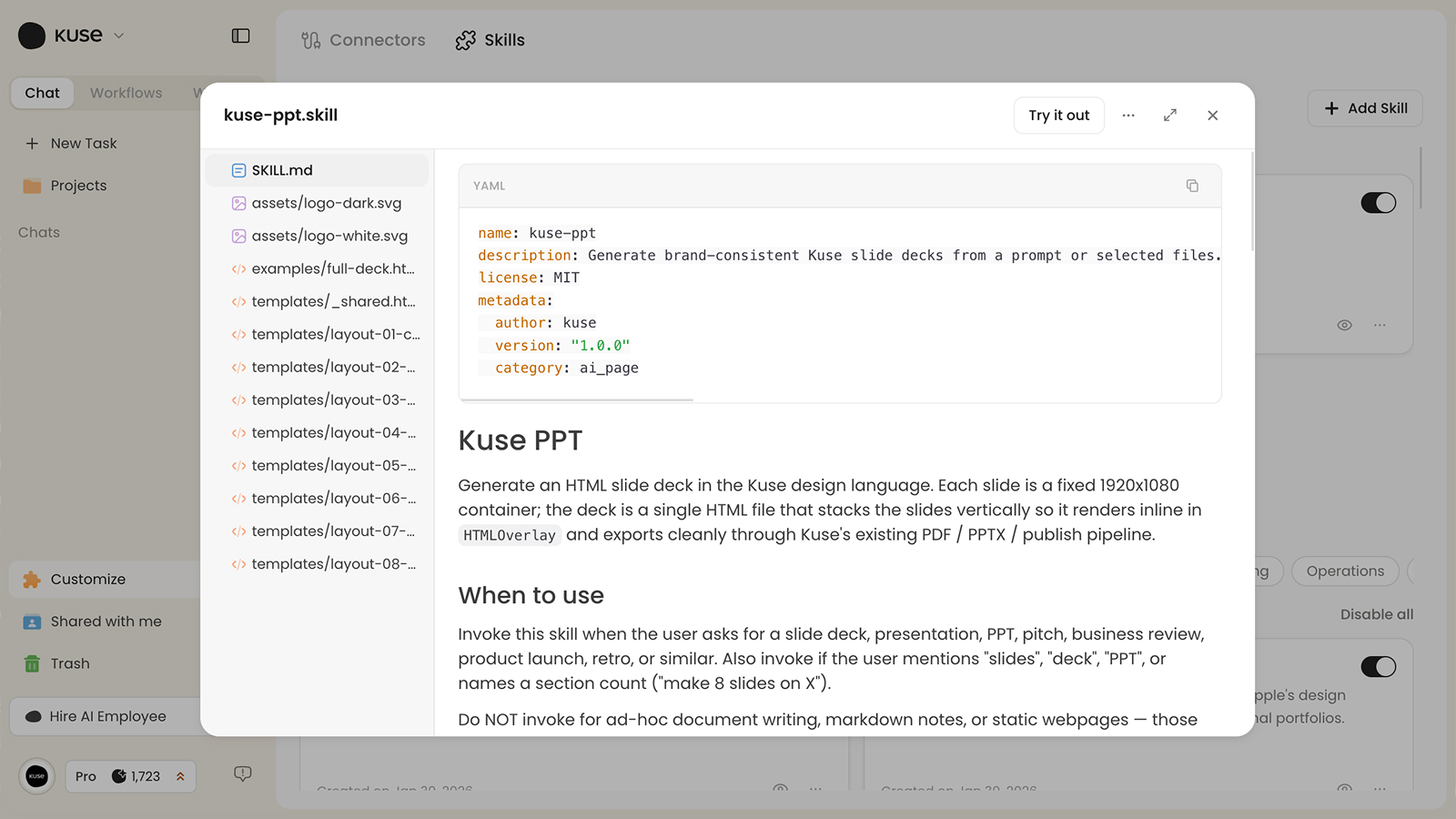Open the Kuse workspace dropdown chevron

[x=118, y=35]
